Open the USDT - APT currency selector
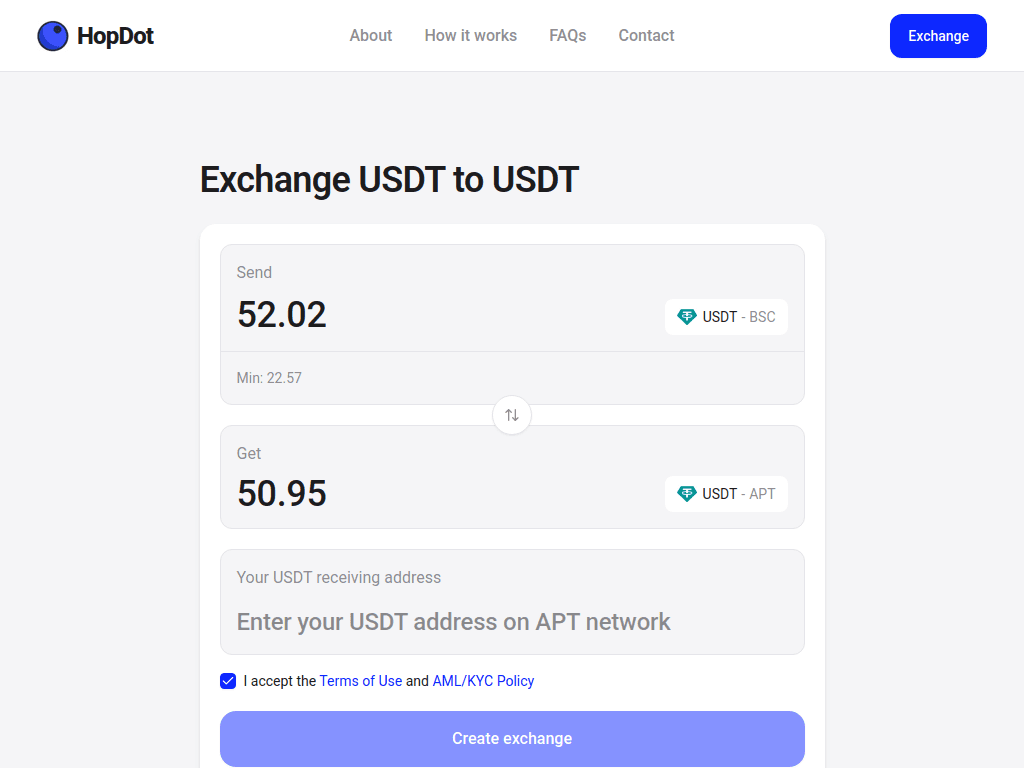The height and width of the screenshot is (768, 1024). (726, 493)
